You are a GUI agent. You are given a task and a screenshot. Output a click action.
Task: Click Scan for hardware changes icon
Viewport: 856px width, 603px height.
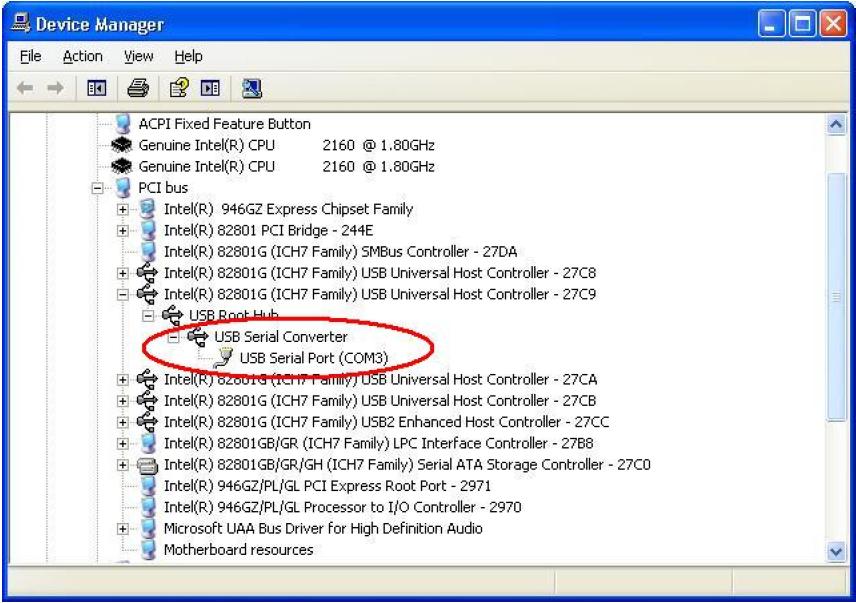(x=252, y=88)
